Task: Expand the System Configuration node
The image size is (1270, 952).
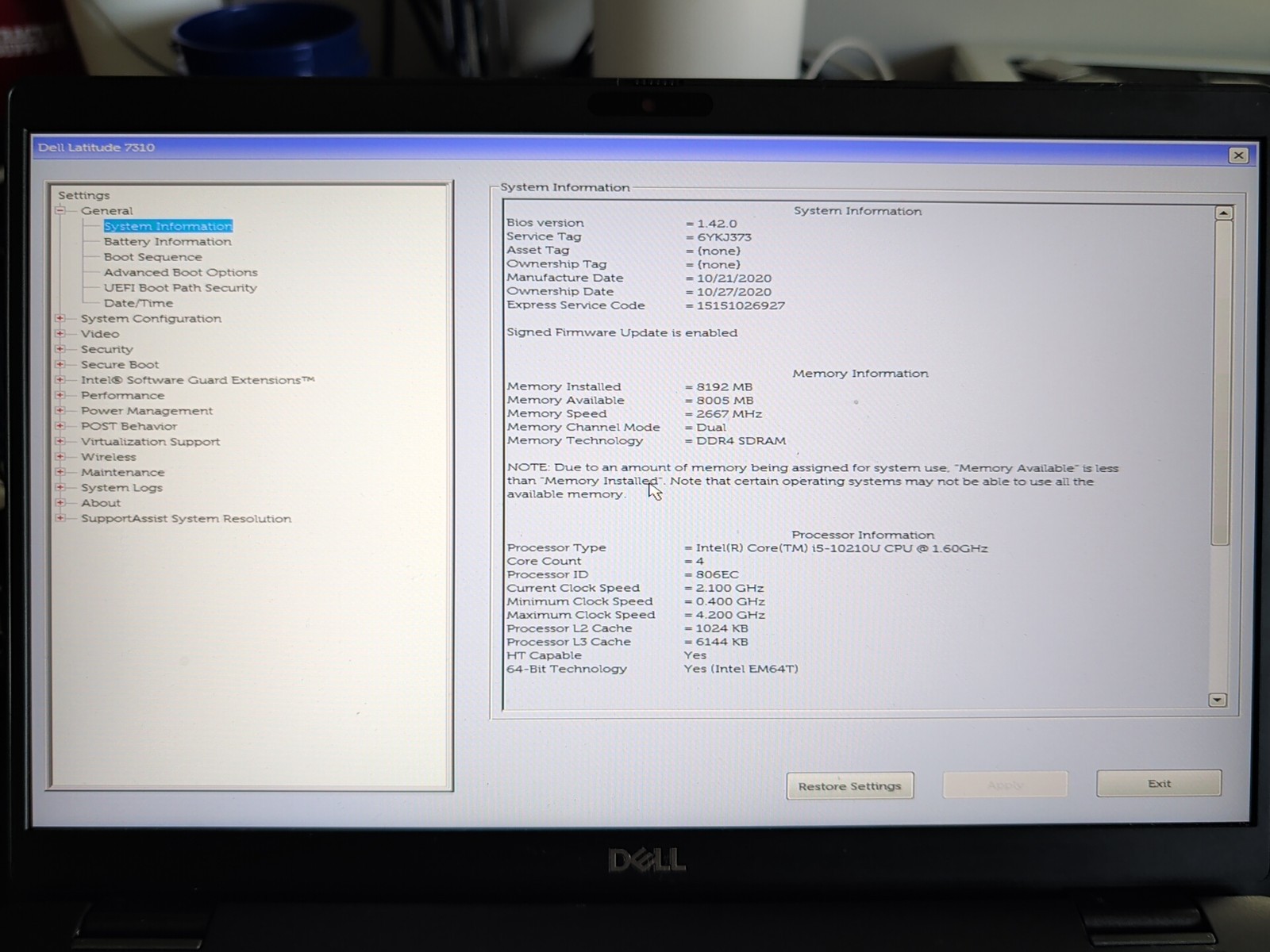Action: (60, 318)
